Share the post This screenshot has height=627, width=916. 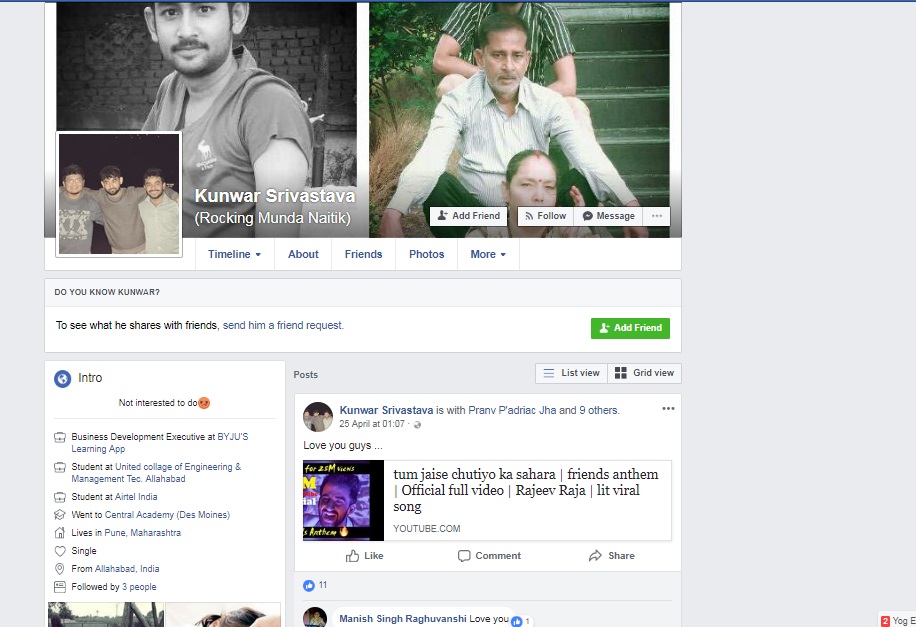click(612, 556)
